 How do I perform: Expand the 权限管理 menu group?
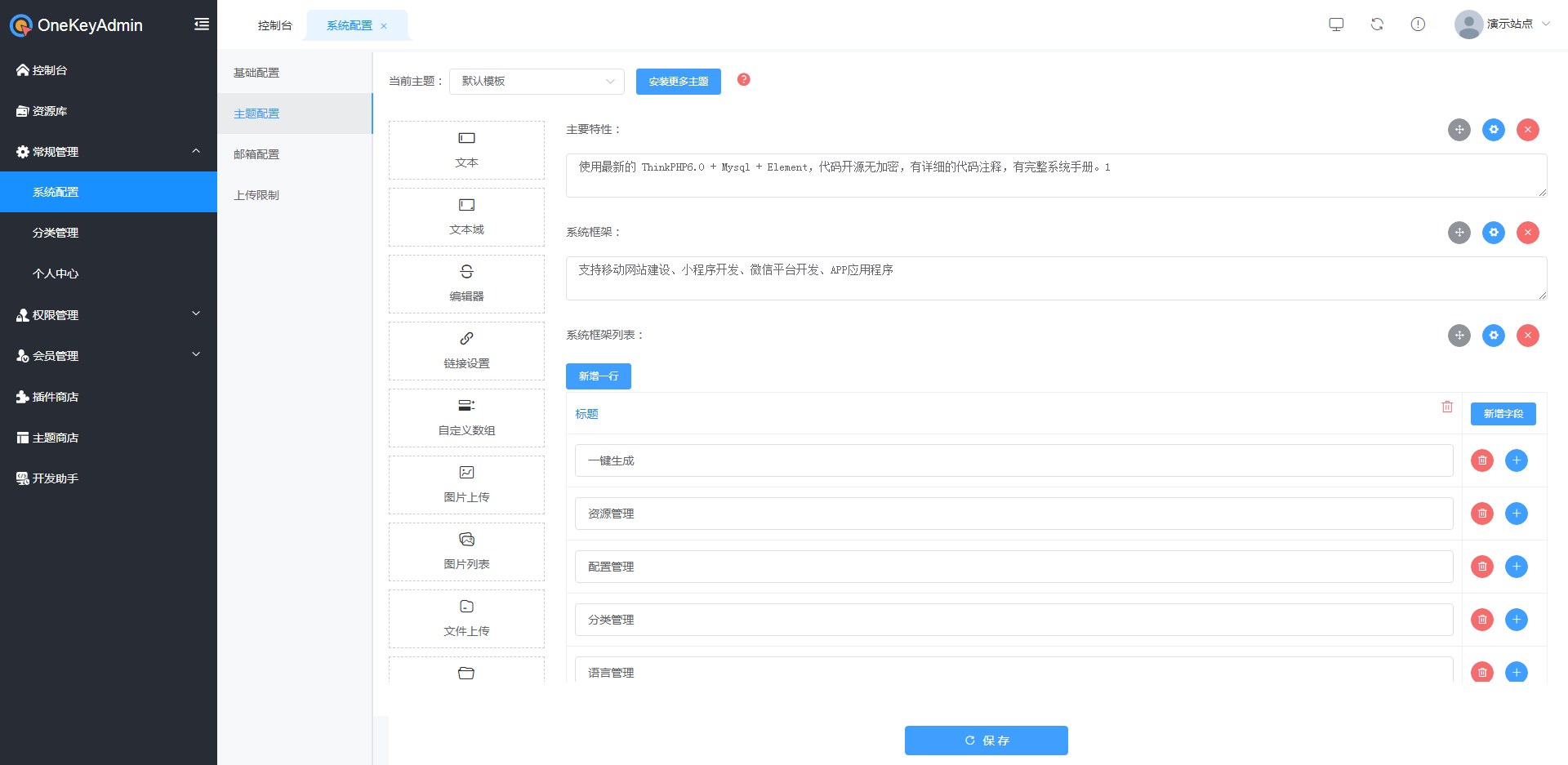tap(109, 314)
